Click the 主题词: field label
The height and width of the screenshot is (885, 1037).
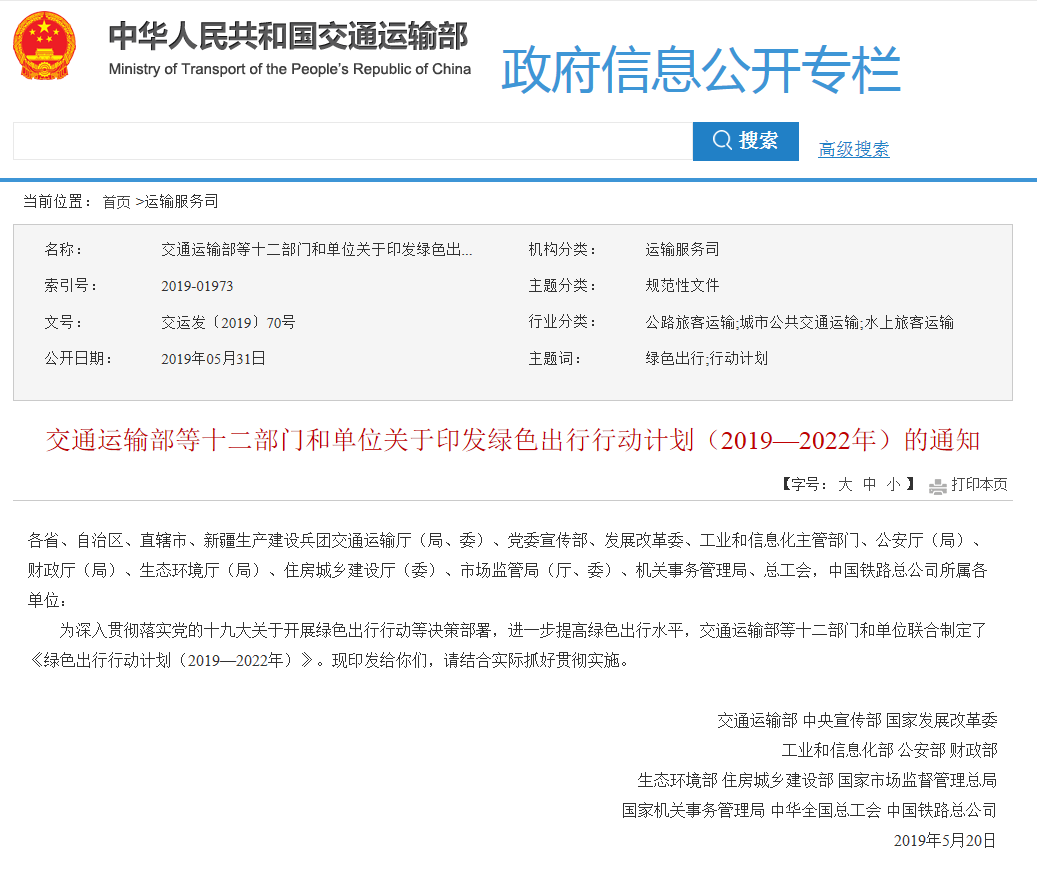click(555, 358)
